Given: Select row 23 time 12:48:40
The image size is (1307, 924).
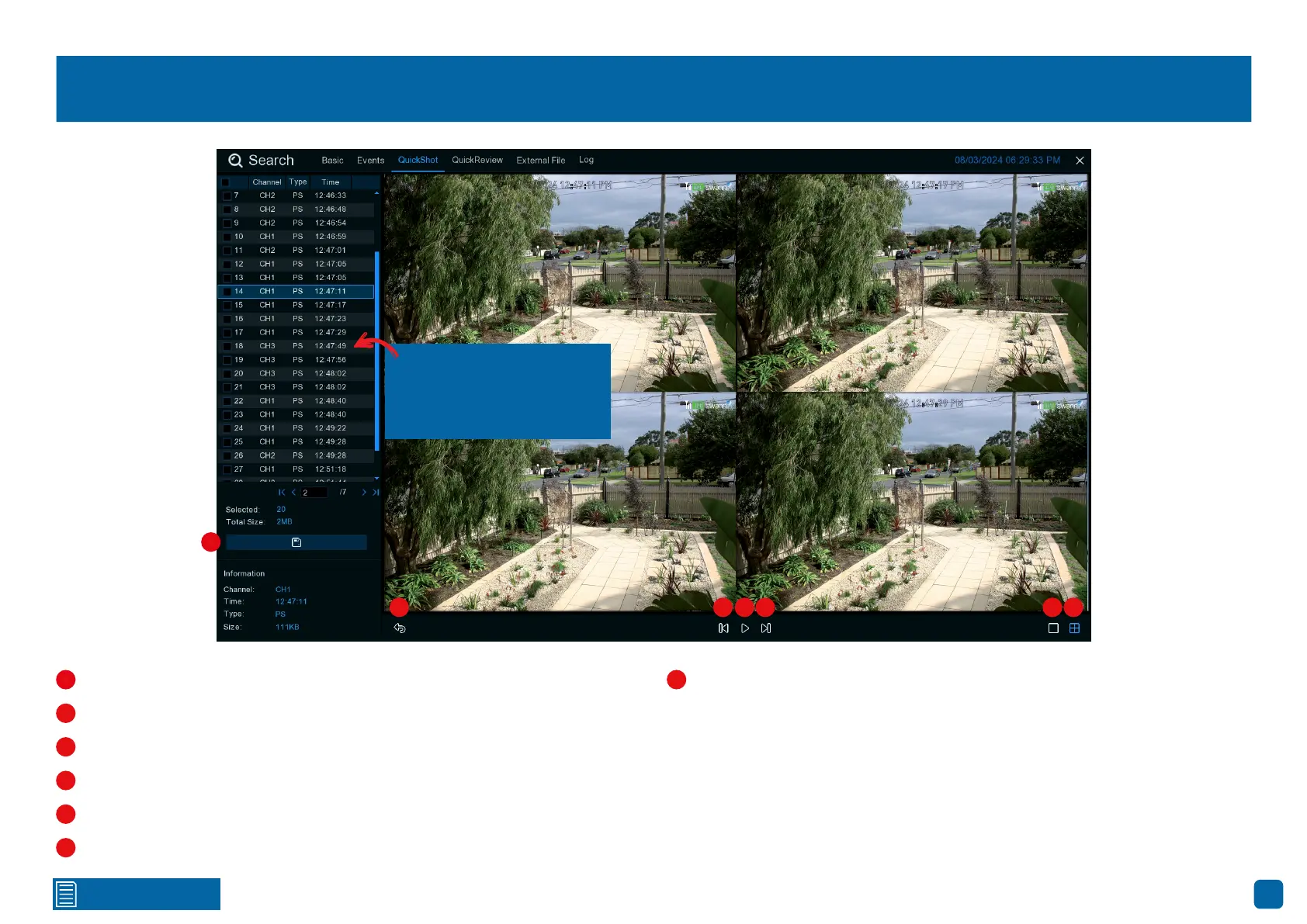Looking at the screenshot, I should click(x=331, y=415).
